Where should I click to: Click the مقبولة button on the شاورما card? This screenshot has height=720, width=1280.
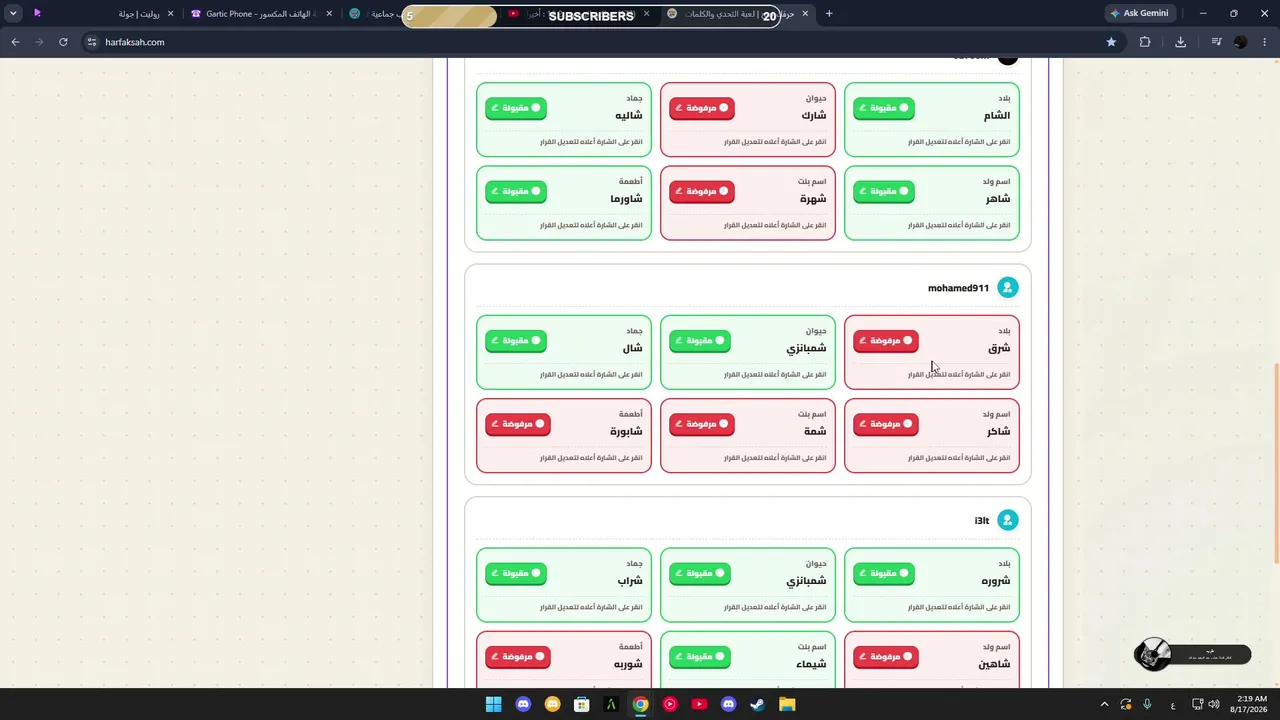click(515, 191)
